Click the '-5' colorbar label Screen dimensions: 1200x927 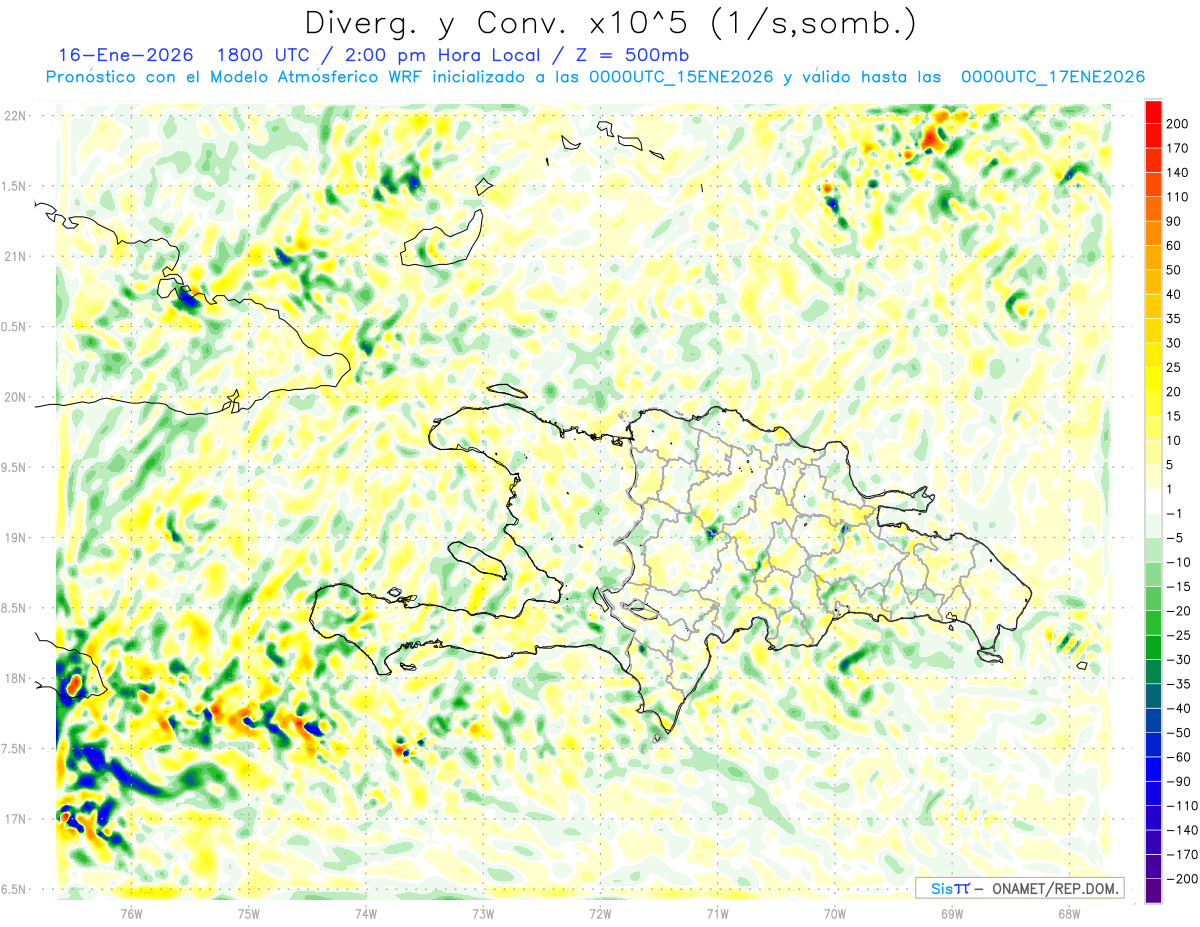click(x=1175, y=538)
